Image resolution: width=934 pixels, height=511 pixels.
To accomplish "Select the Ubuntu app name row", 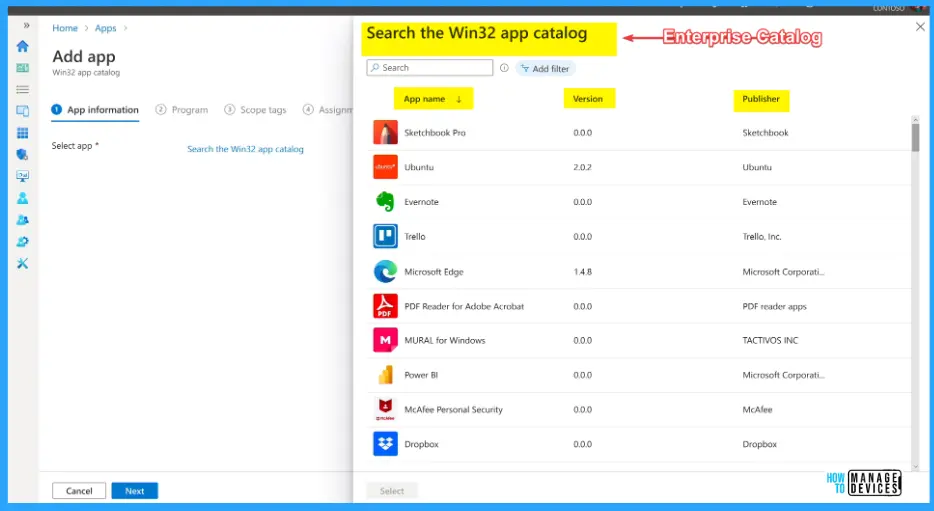I will click(419, 167).
